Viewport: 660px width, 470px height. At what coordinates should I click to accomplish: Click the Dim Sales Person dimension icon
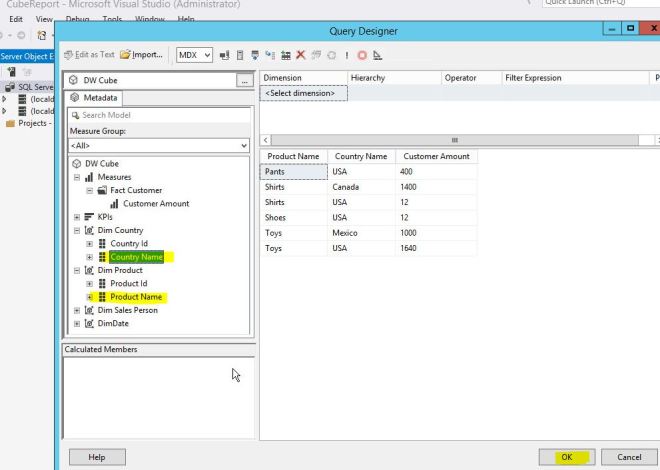coord(89,310)
